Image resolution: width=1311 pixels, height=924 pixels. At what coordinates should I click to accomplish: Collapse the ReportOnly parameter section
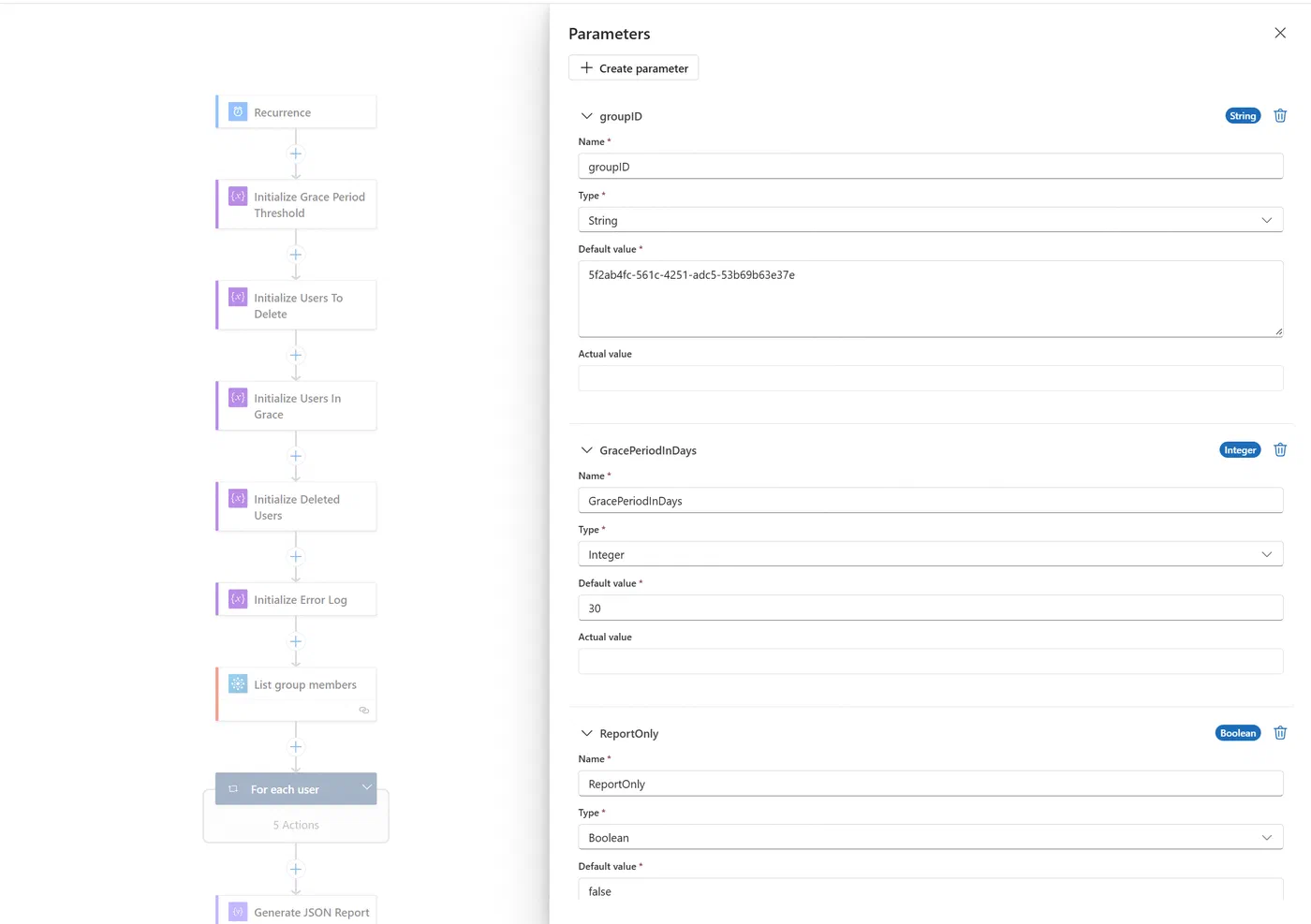587,733
